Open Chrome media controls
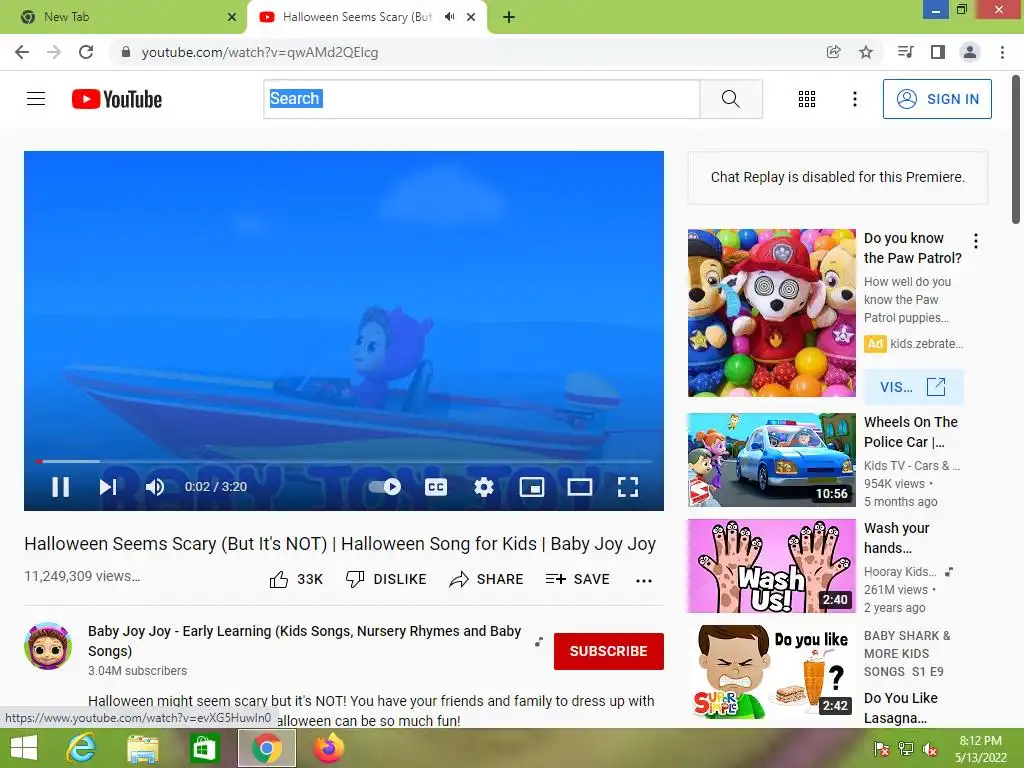Viewport: 1024px width, 768px height. (905, 52)
